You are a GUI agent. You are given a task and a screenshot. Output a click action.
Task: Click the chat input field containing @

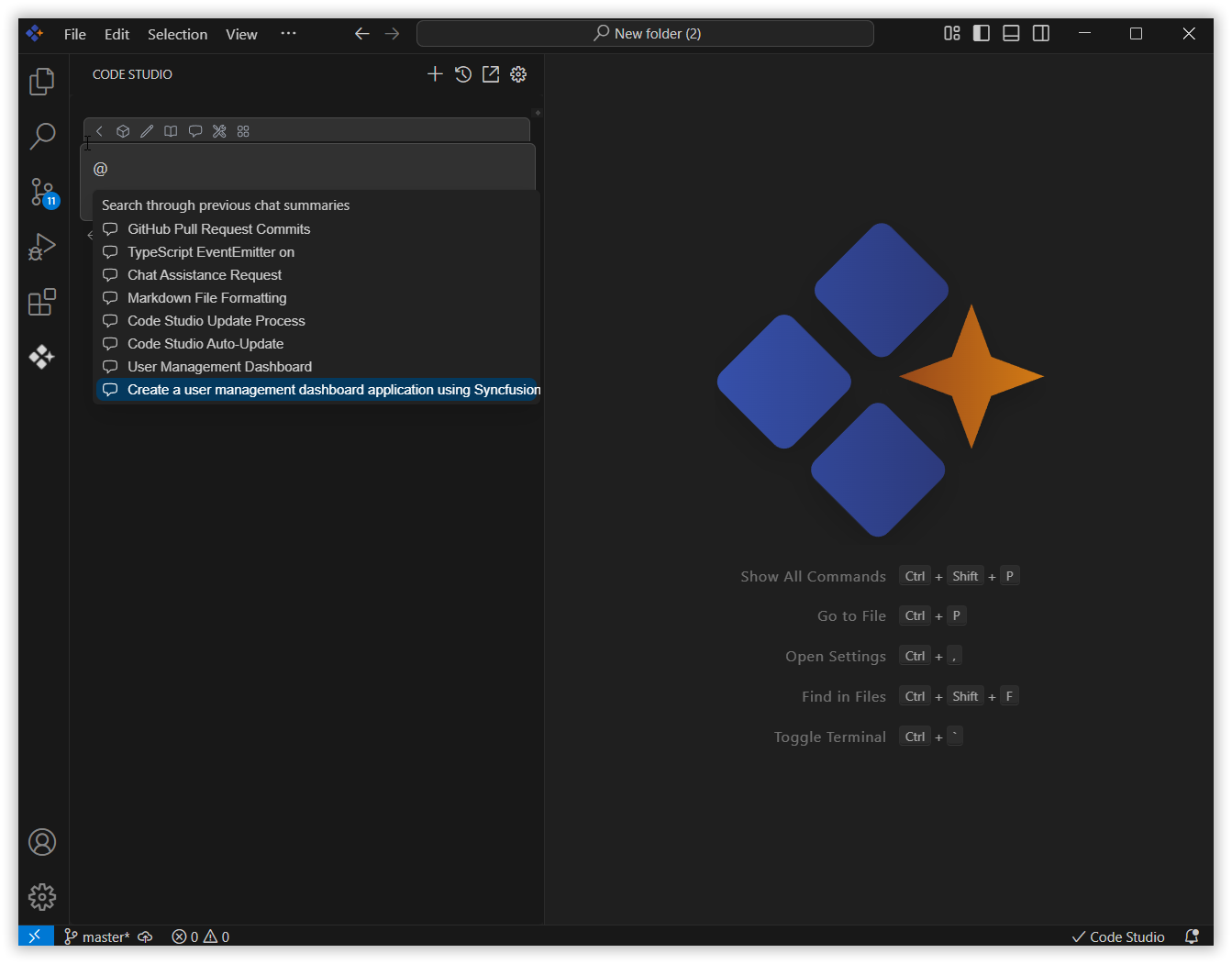pyautogui.click(x=308, y=169)
